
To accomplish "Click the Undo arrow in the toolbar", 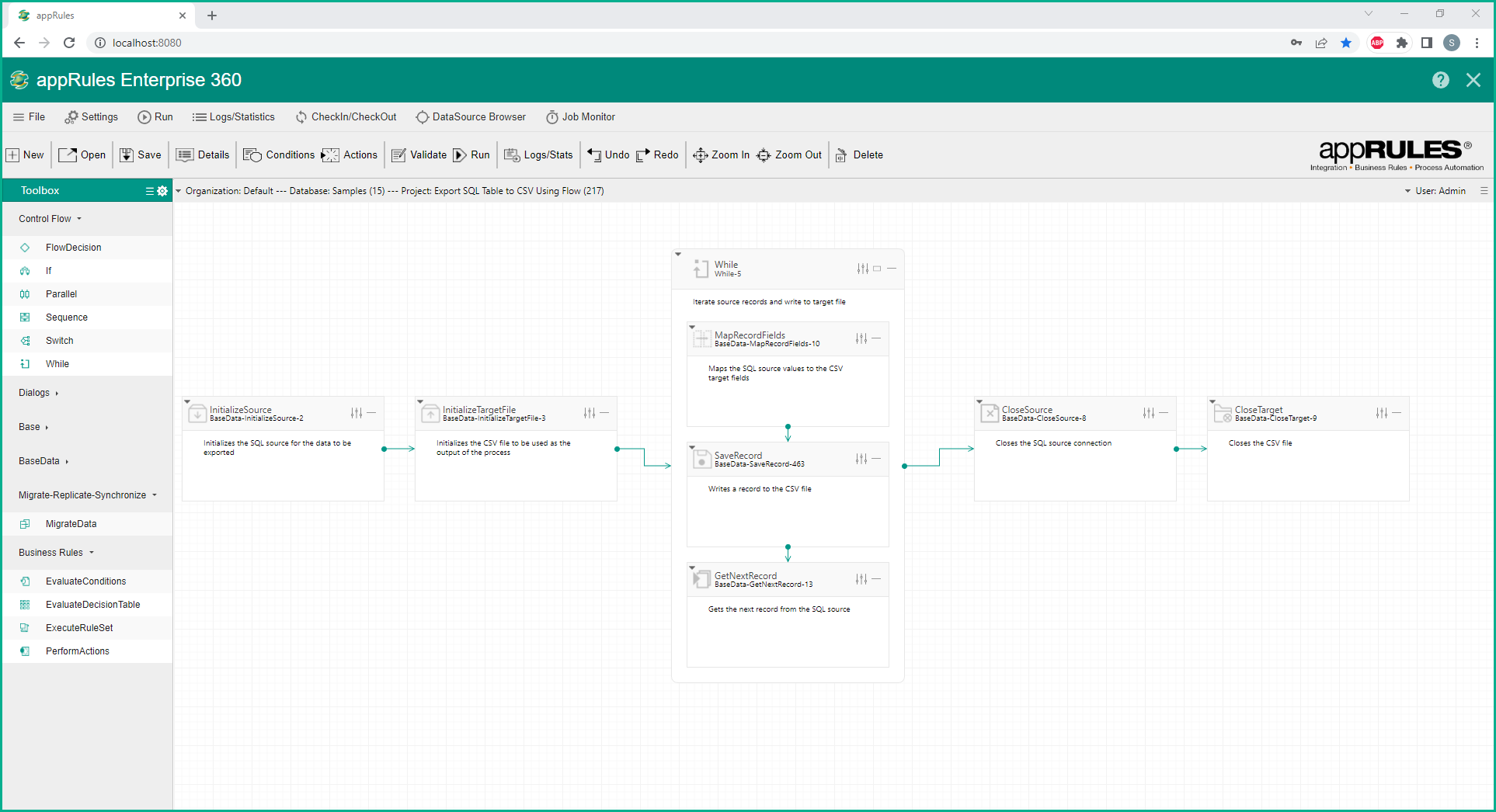I will [594, 155].
